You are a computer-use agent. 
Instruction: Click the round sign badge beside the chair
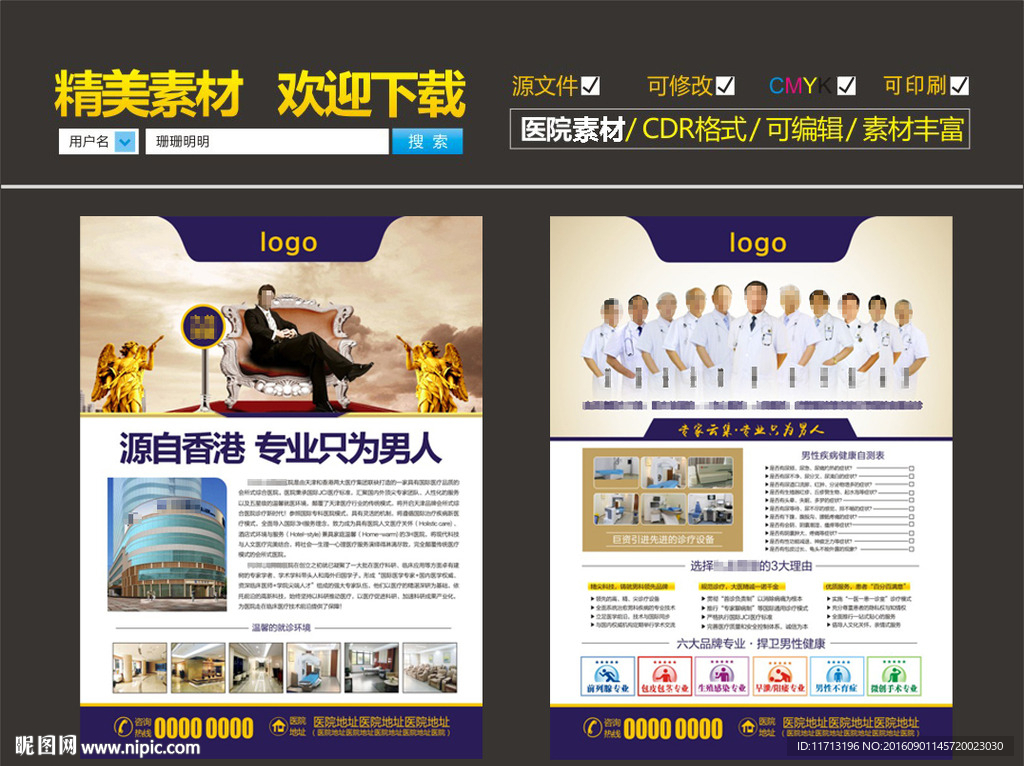click(202, 327)
